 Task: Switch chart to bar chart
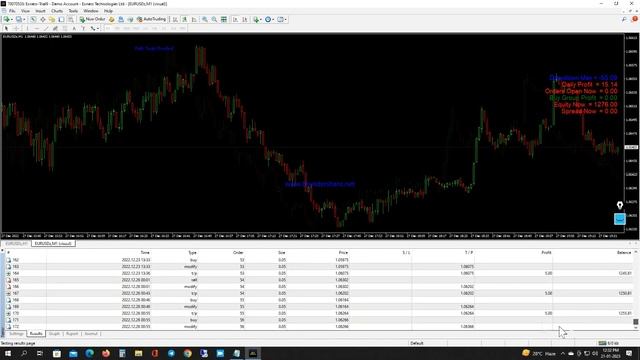[x=175, y=19]
